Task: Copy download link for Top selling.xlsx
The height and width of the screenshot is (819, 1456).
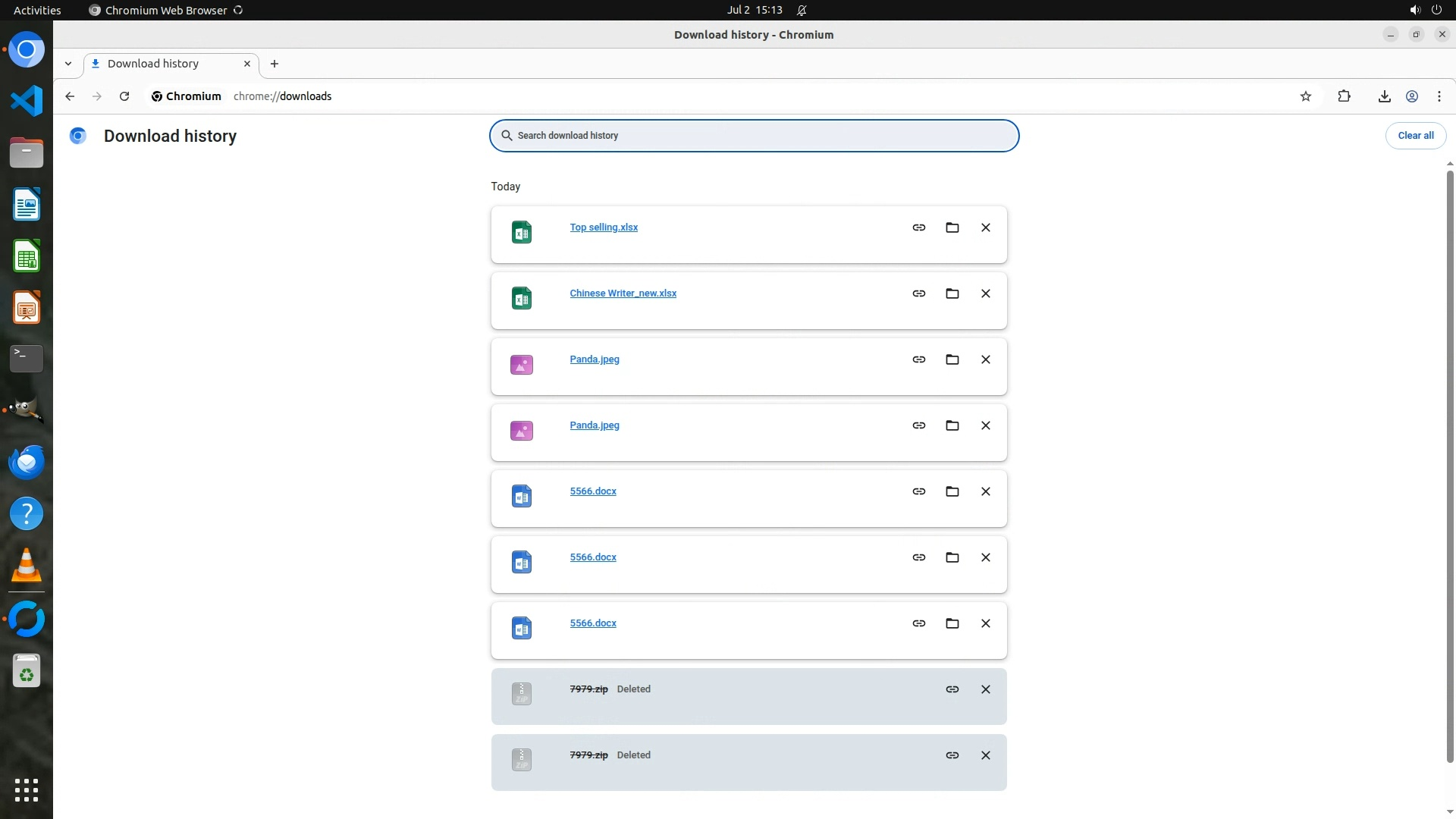Action: click(918, 227)
